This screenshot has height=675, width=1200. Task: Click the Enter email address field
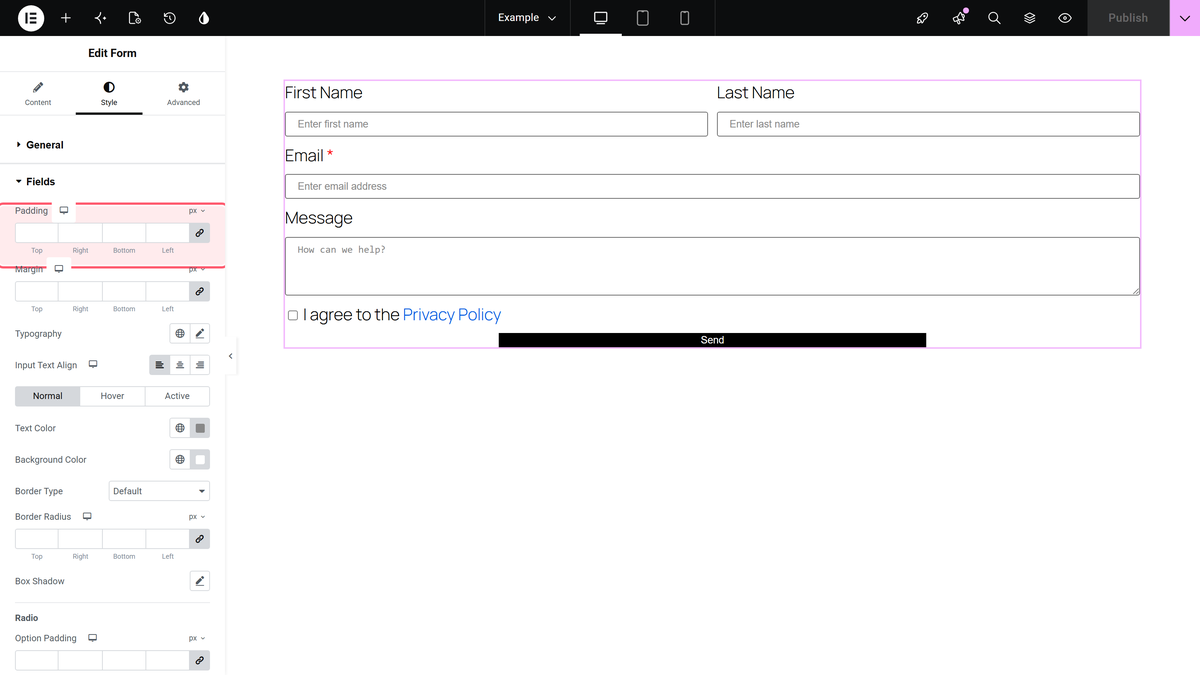click(712, 186)
